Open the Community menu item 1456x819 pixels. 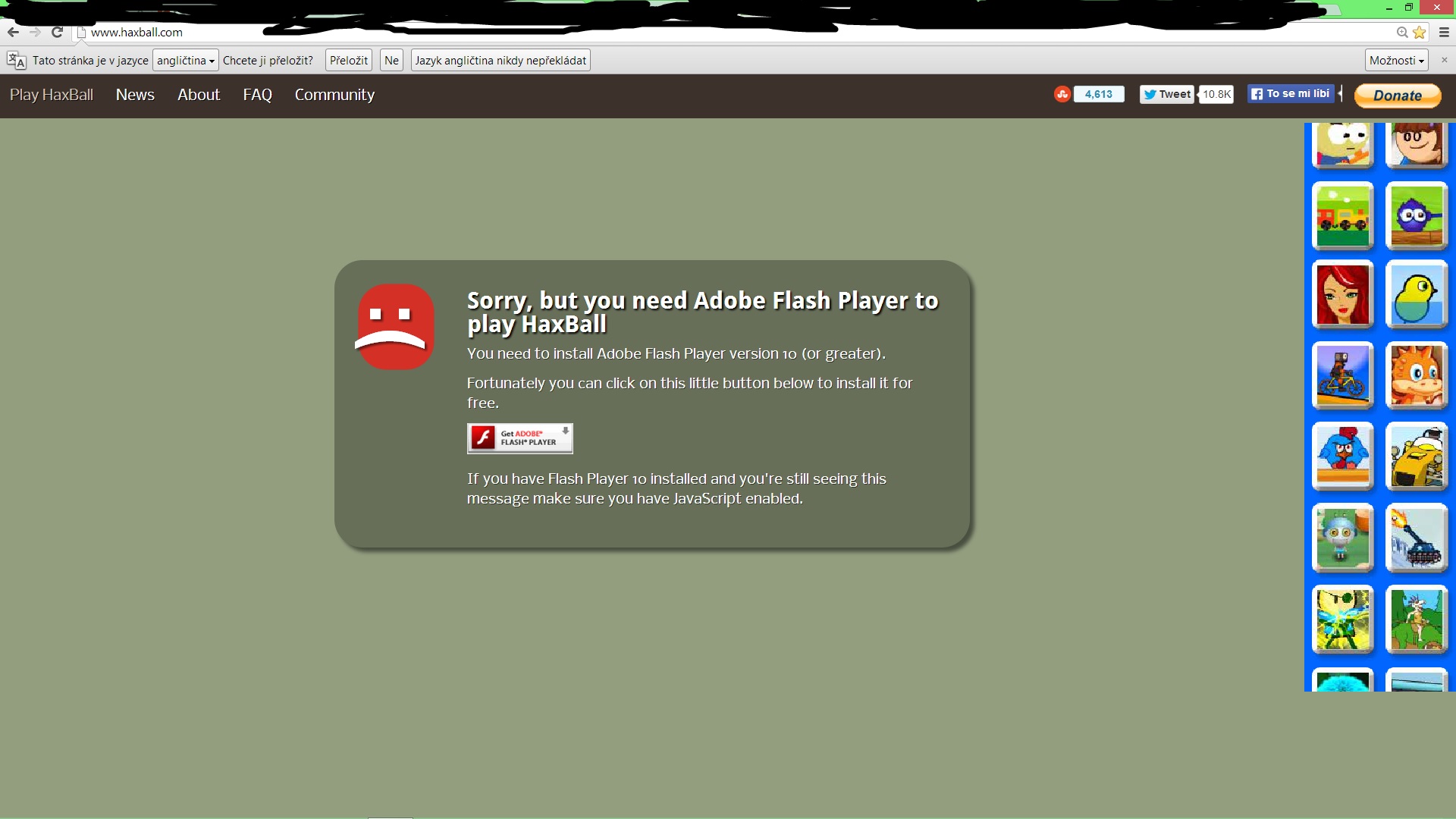click(x=334, y=95)
